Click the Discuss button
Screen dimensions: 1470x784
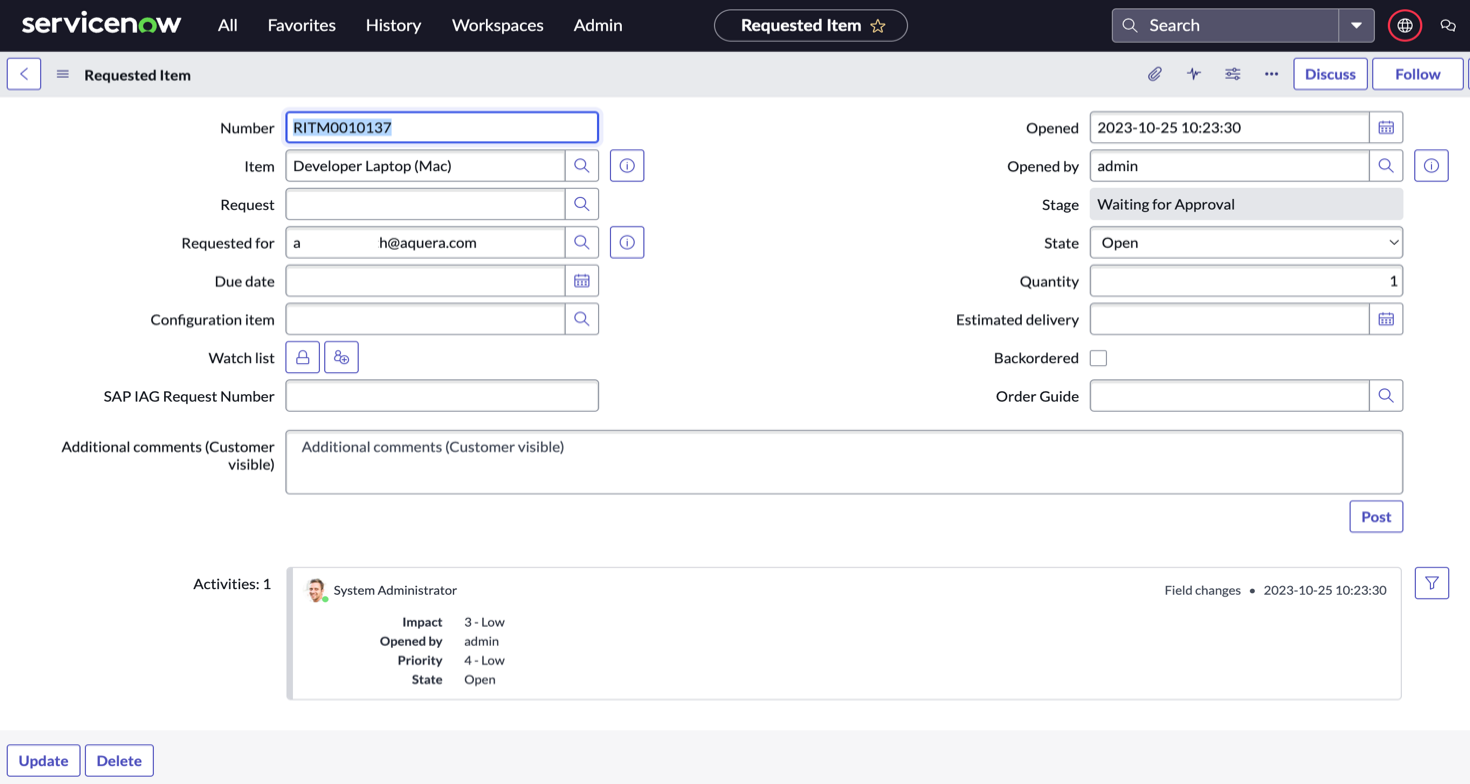1330,74
